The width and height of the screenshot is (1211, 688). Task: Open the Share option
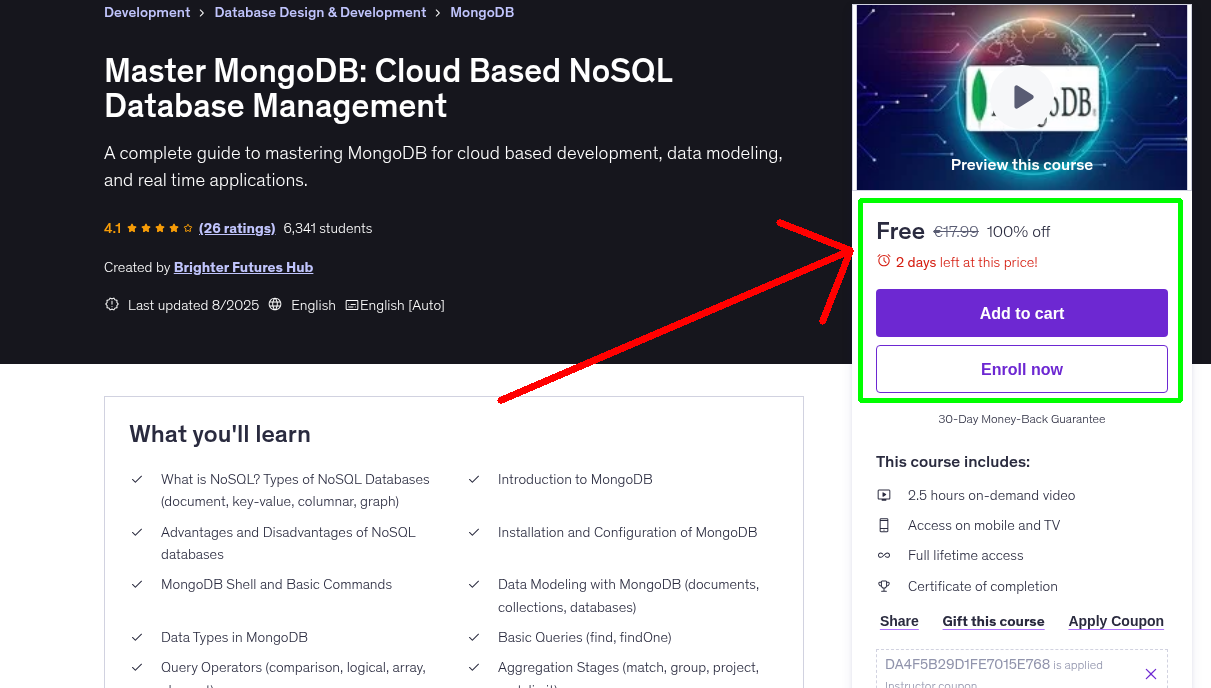coord(898,621)
